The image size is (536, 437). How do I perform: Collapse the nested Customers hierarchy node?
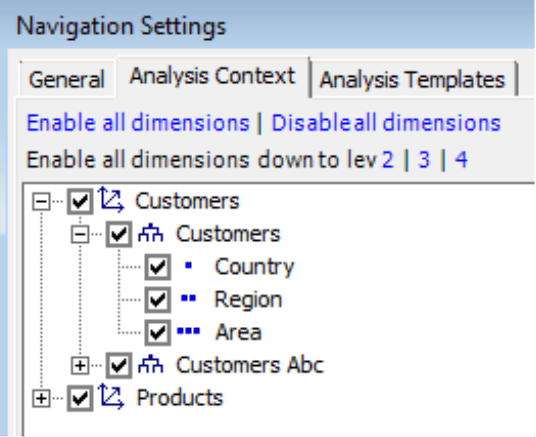tap(80, 234)
